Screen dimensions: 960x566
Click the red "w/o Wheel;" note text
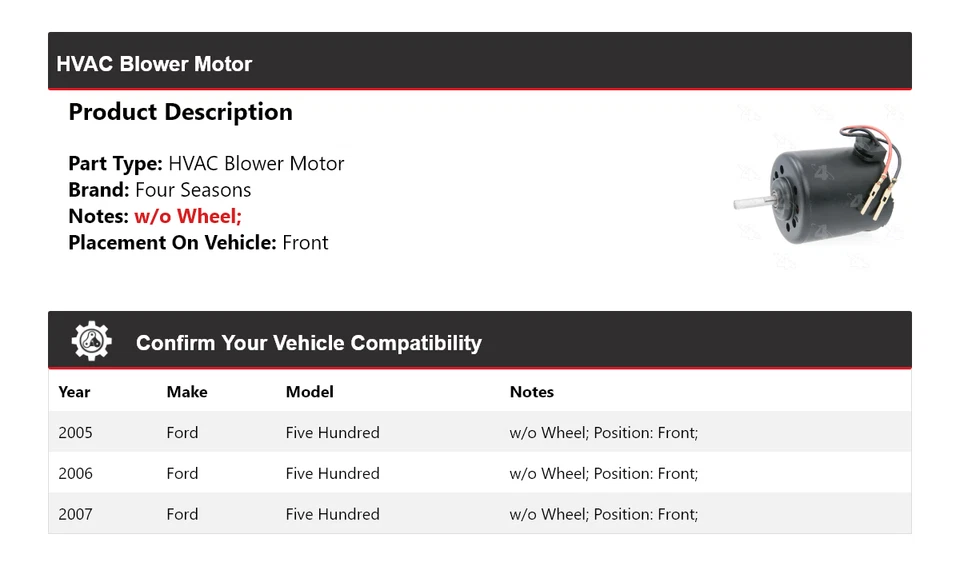point(188,216)
